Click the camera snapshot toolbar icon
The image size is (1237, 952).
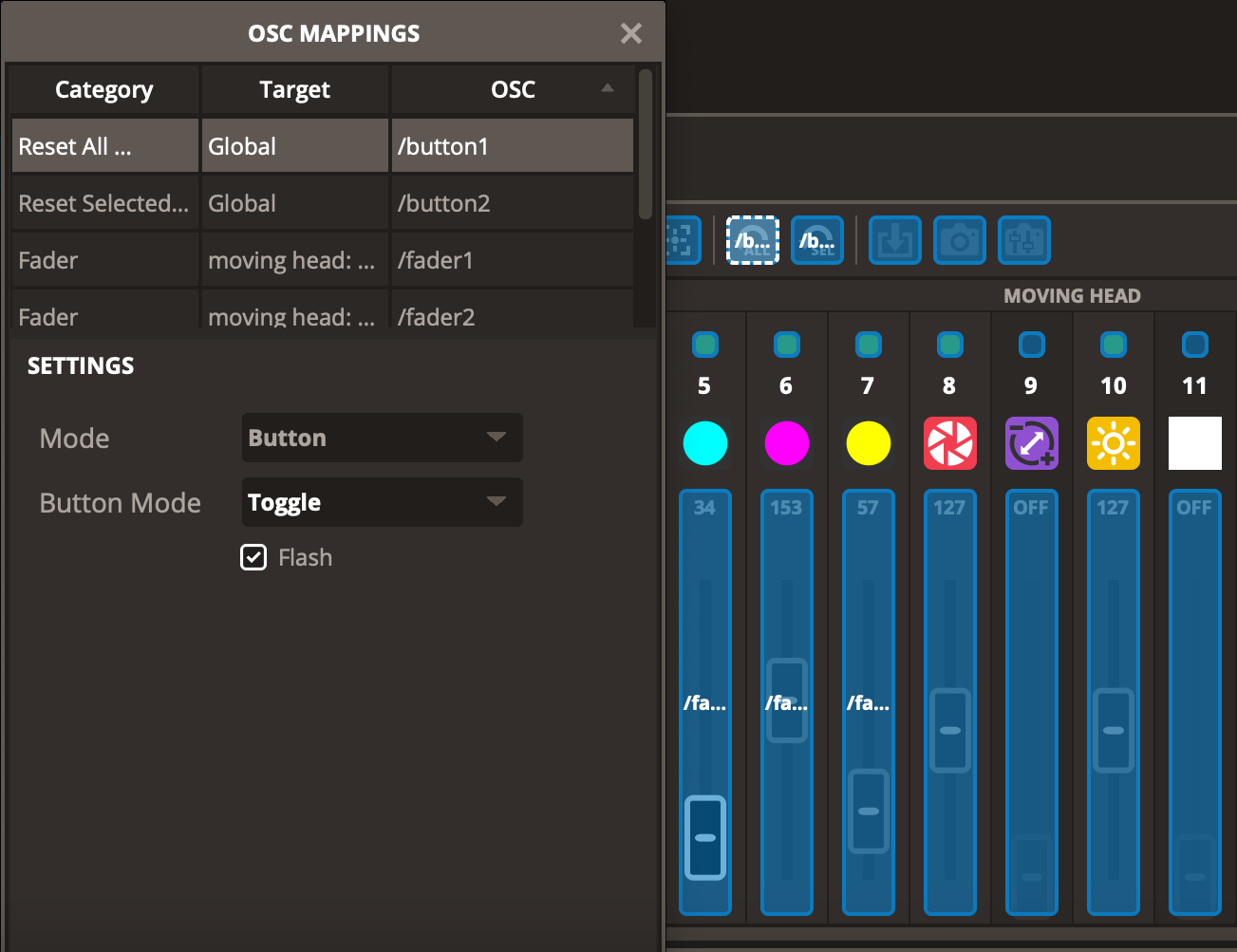pos(959,240)
